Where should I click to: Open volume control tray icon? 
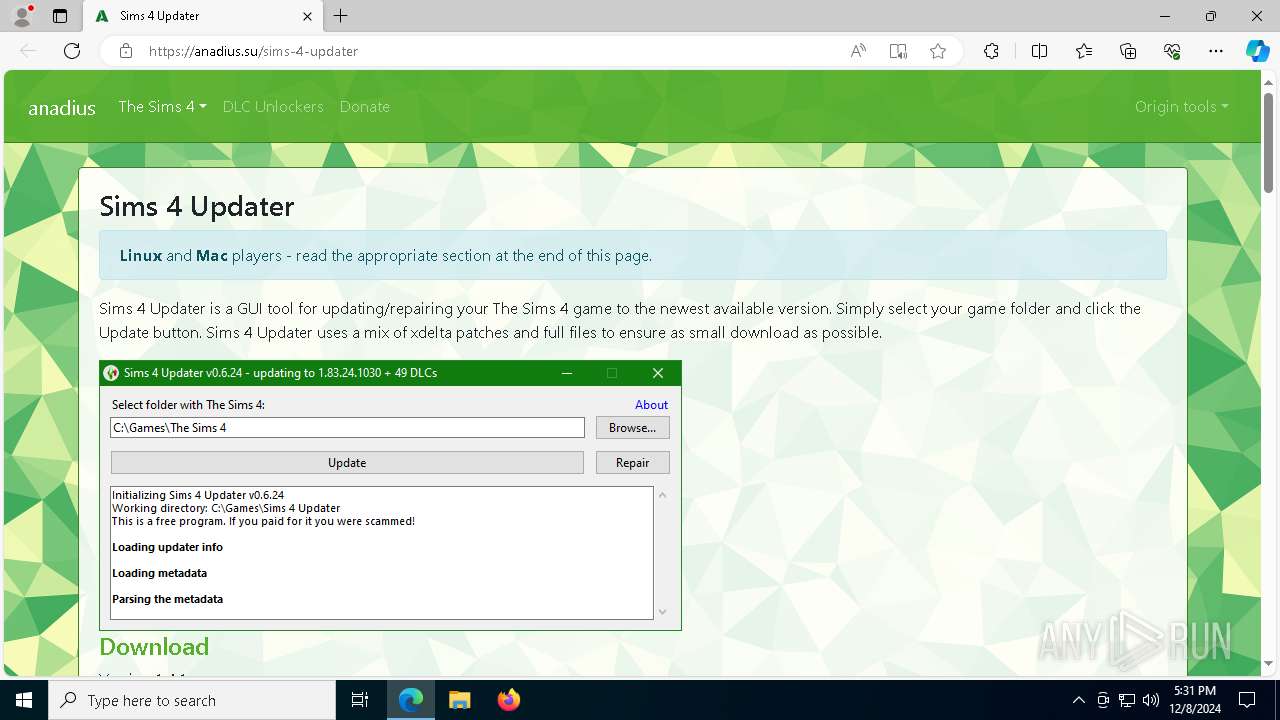pos(1150,700)
